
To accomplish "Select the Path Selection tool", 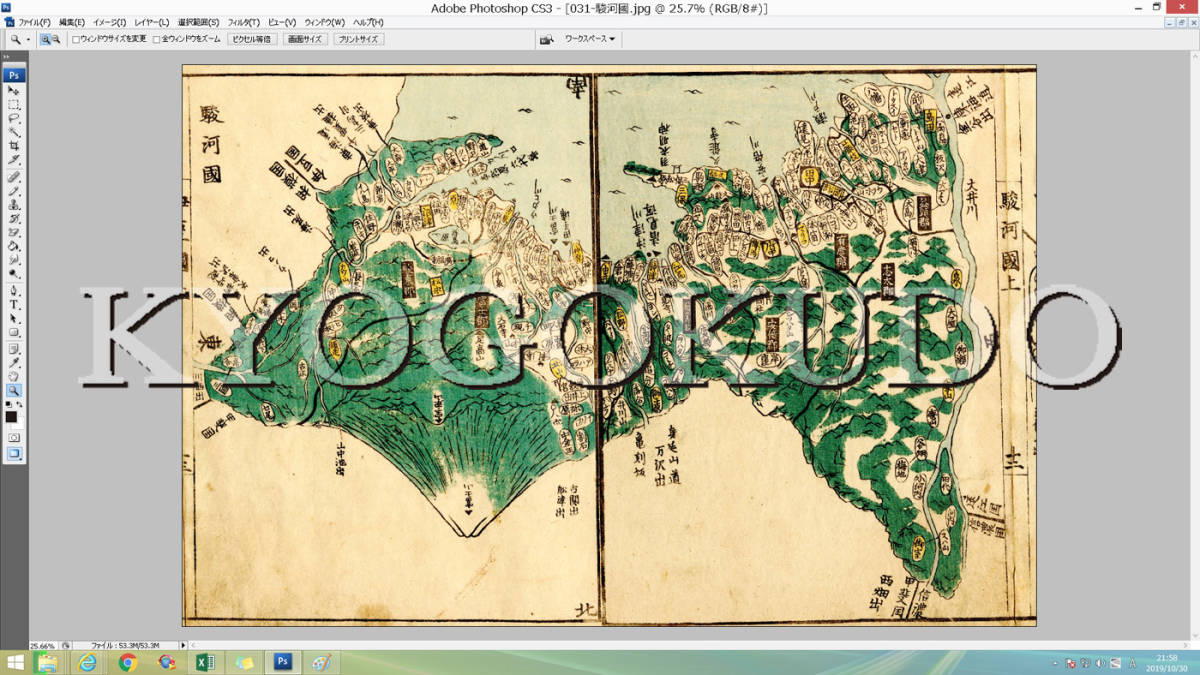I will coord(14,318).
